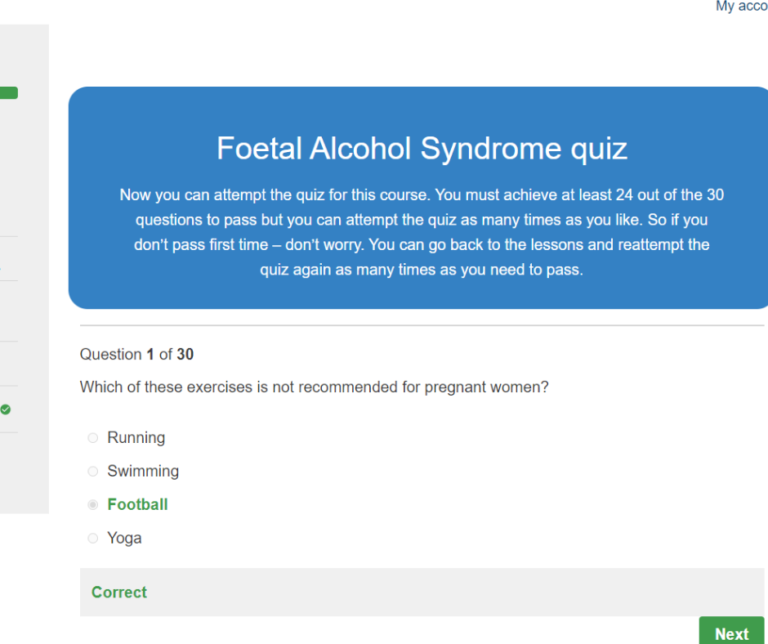
Task: Click the green progress bar in sidebar
Action: [x=8, y=93]
